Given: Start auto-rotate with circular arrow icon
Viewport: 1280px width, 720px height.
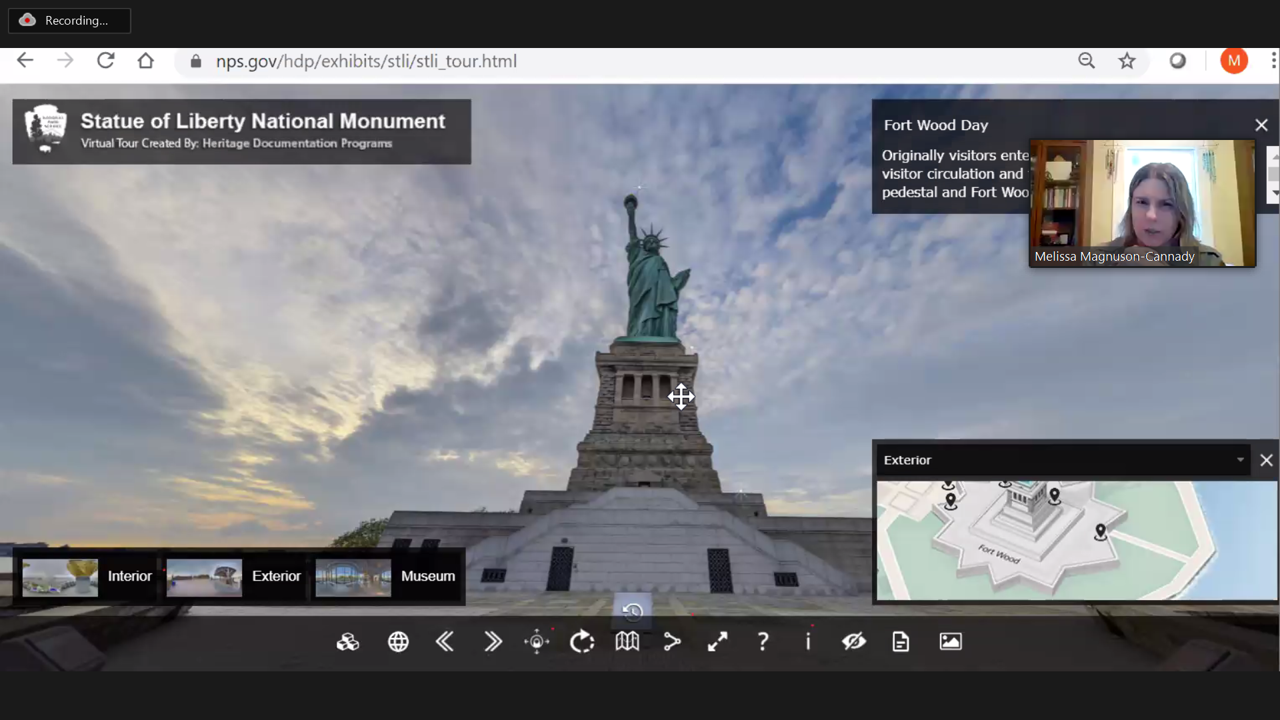Looking at the screenshot, I should pos(582,642).
